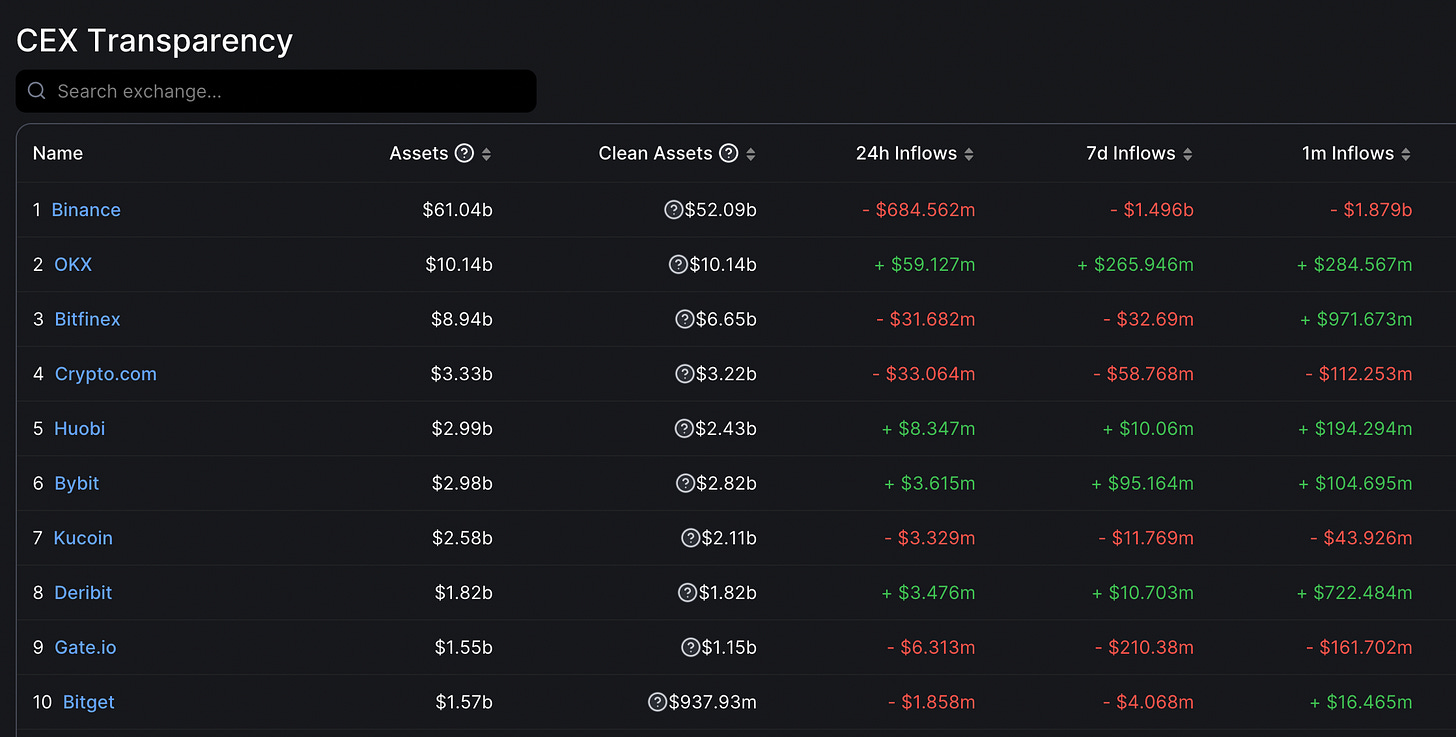Select OKX 24h inflow + $59.127m
This screenshot has width=1456, height=737.
pyautogui.click(x=923, y=265)
